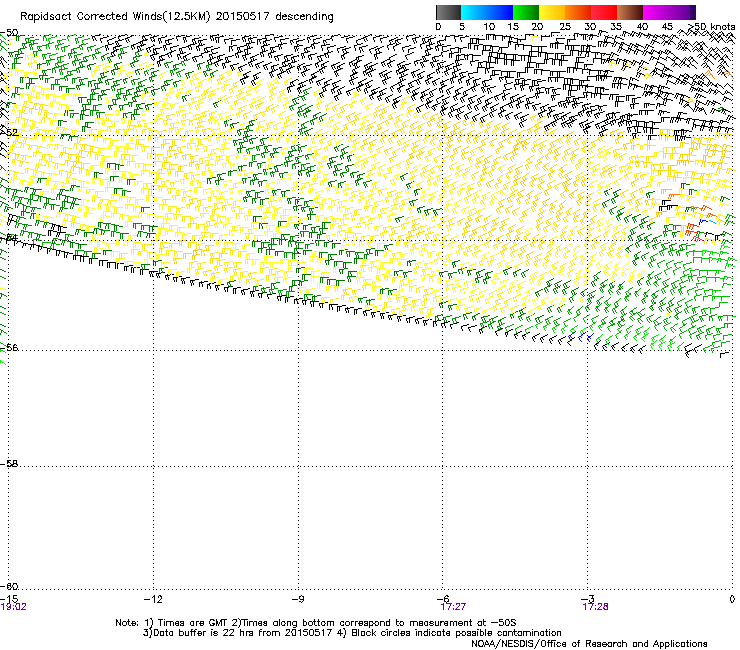Click the '40' legend scale label

642,27
